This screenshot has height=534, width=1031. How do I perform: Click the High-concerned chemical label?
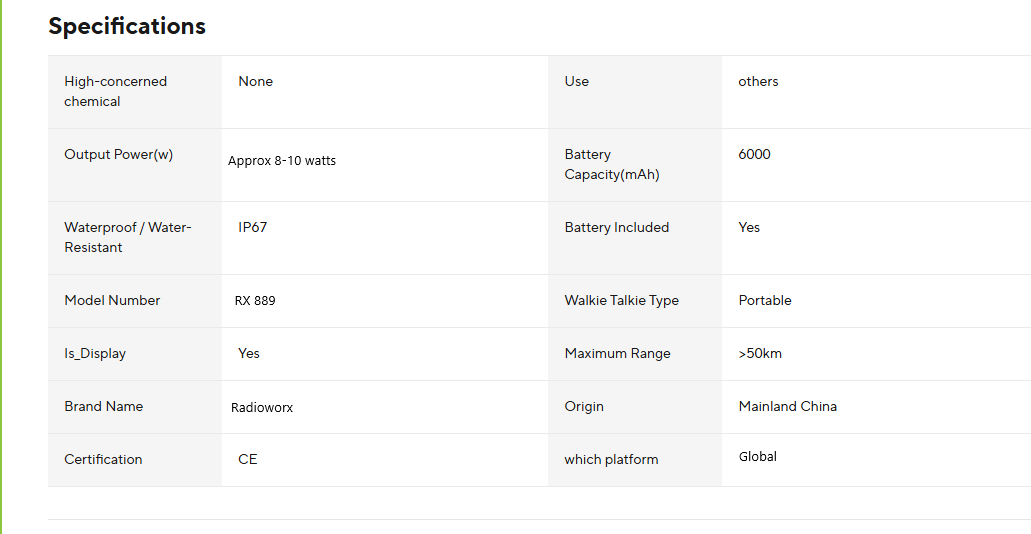pyautogui.click(x=115, y=91)
